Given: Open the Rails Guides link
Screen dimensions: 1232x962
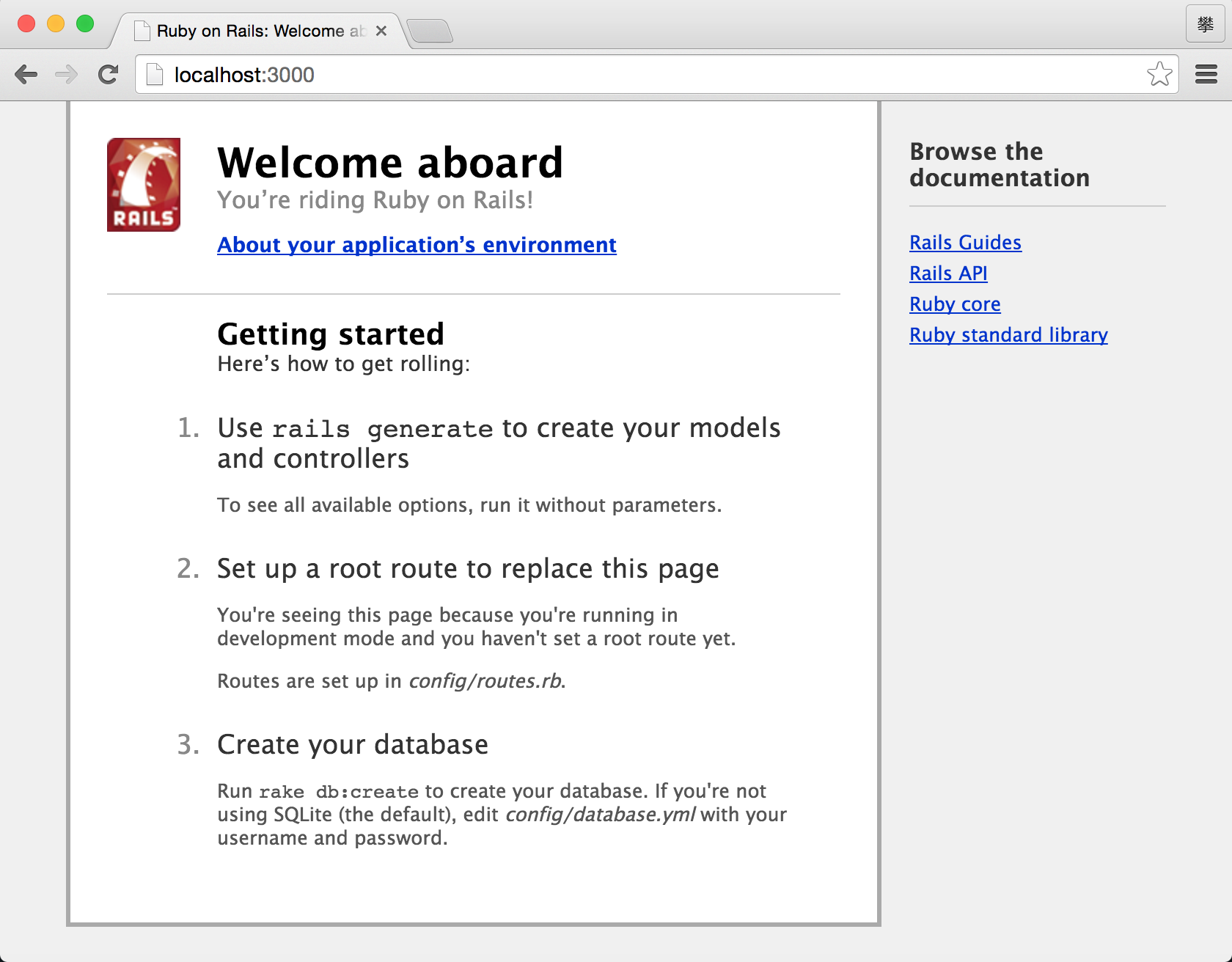Looking at the screenshot, I should (965, 243).
